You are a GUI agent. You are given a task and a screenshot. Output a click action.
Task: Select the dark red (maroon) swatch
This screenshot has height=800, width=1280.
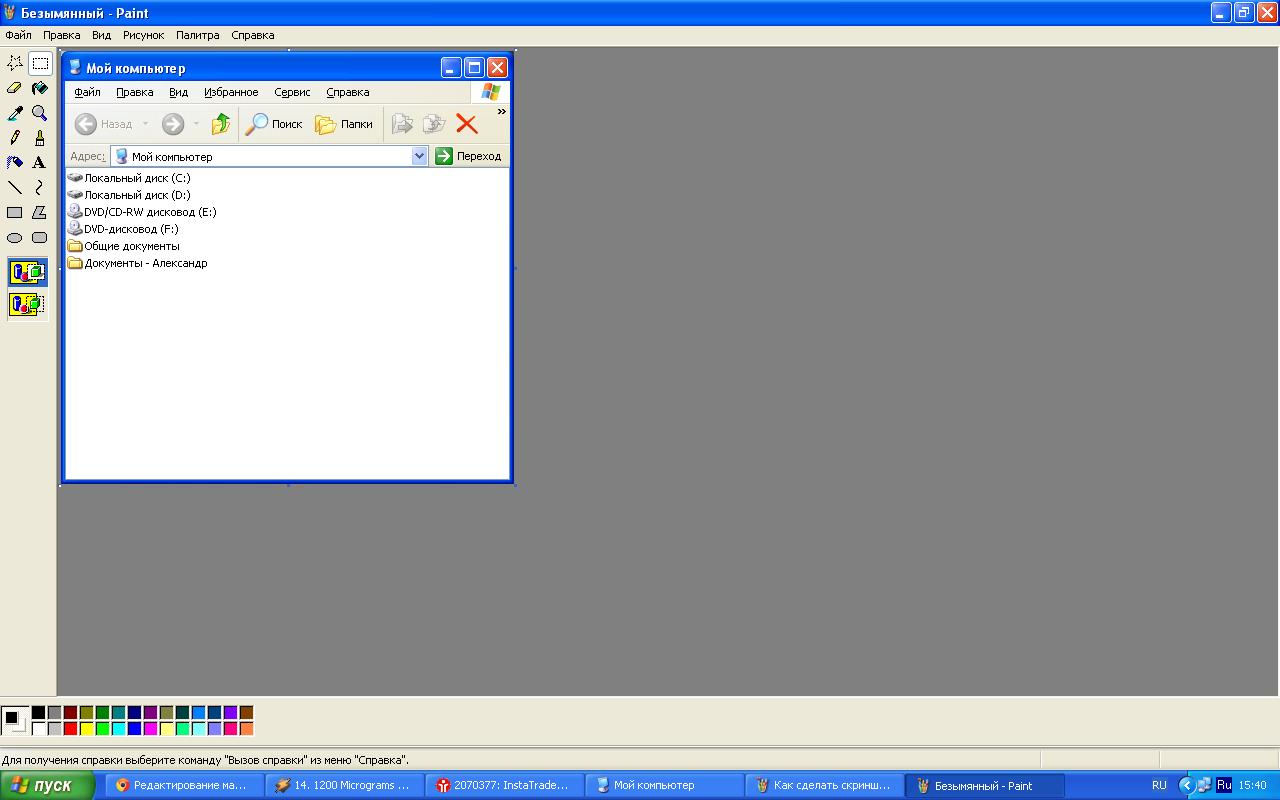[70, 713]
